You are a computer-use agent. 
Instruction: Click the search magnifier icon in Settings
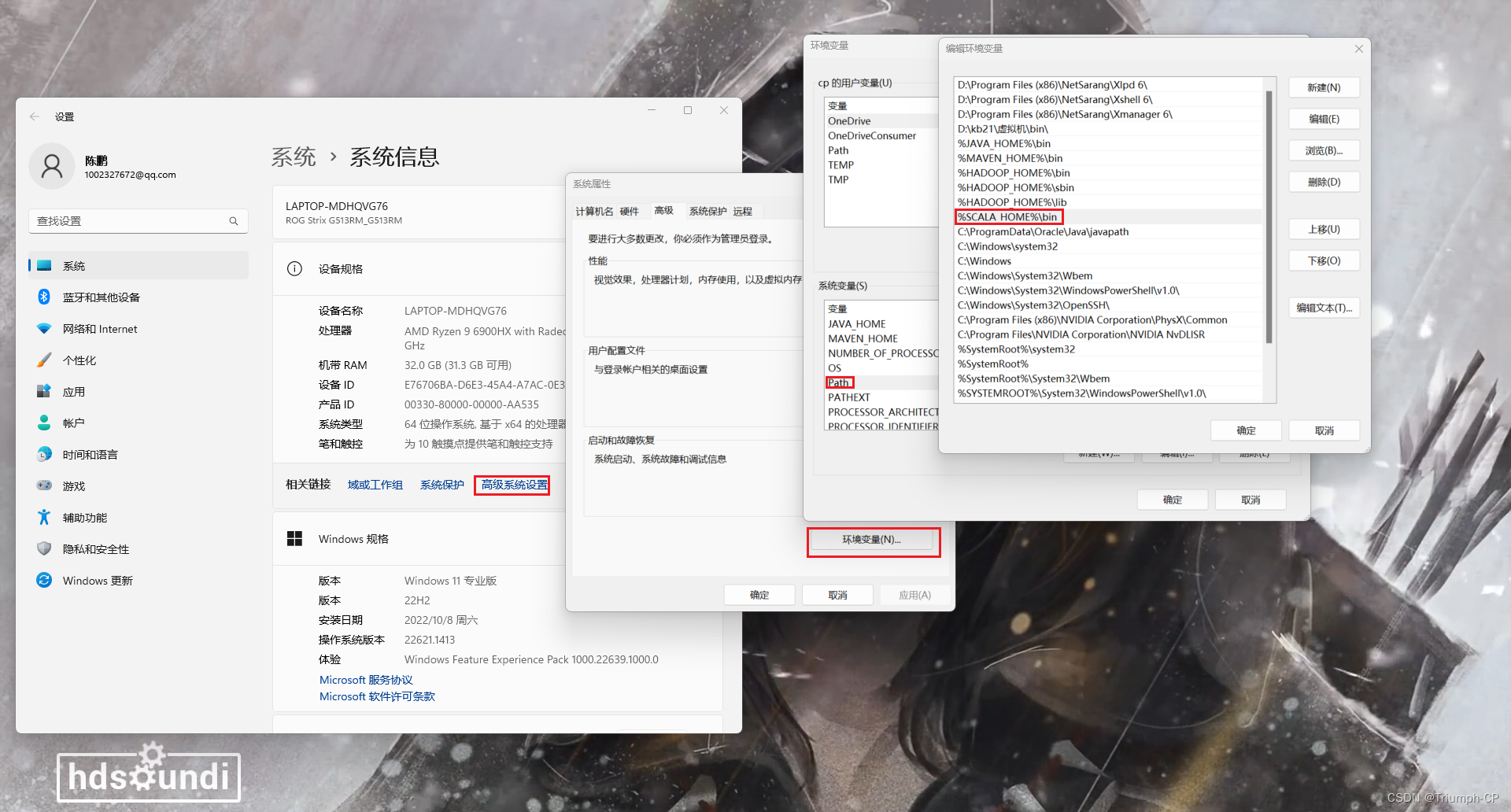click(234, 221)
